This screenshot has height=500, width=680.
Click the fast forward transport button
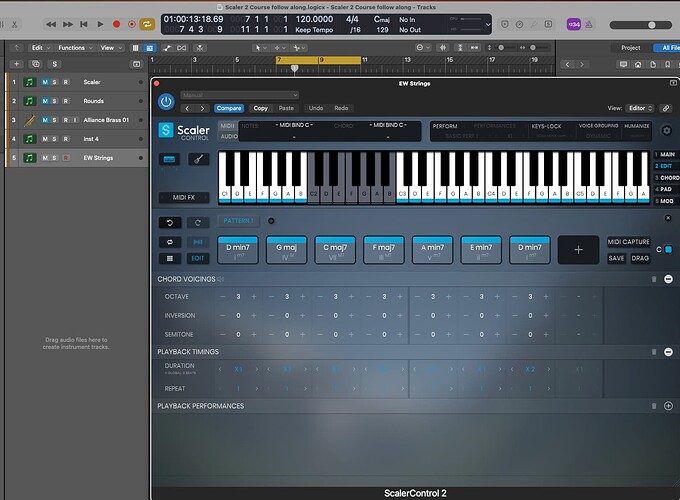[x=68, y=24]
